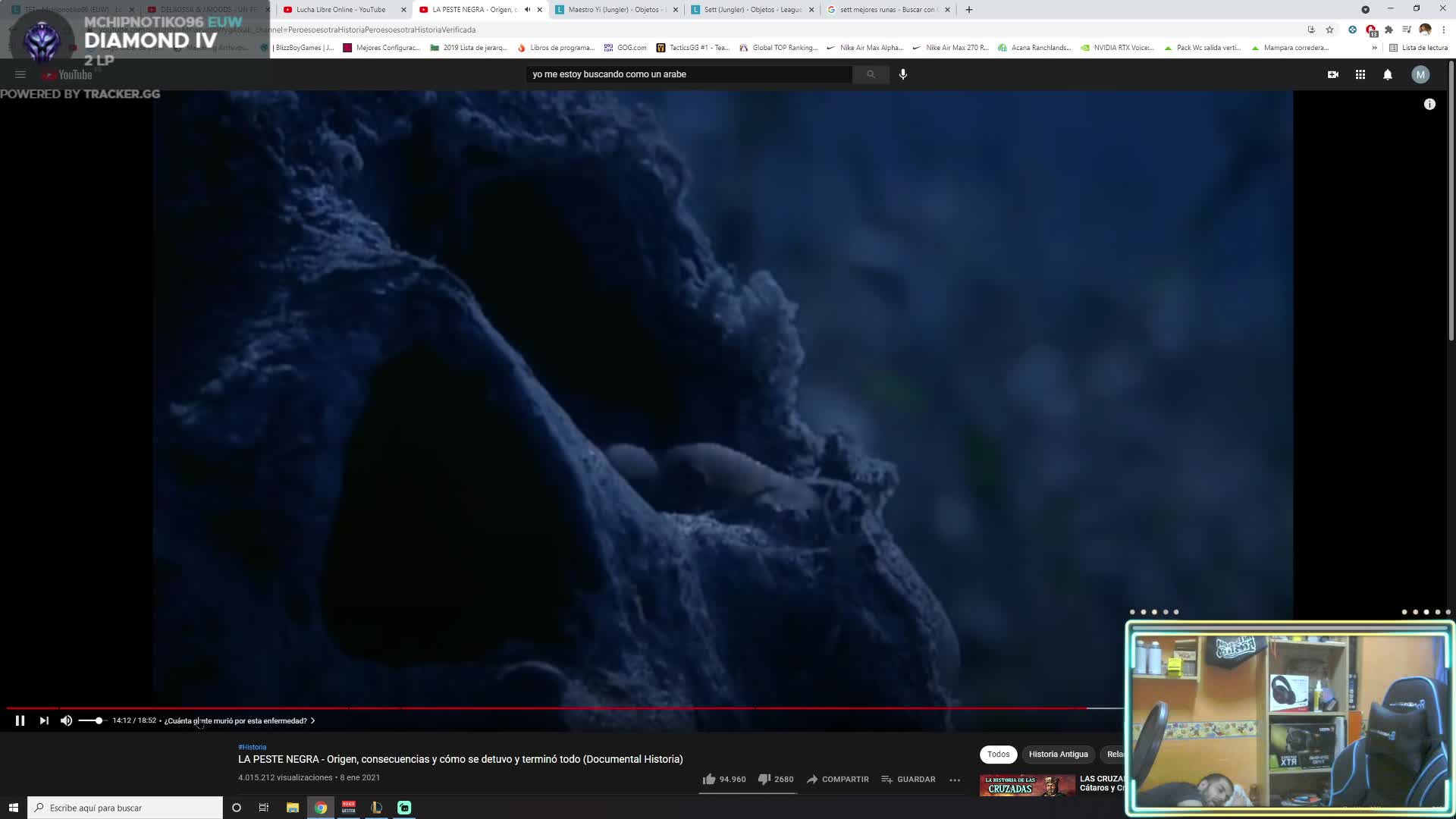Switch to the Lucha Libre Online tab

pos(340,10)
